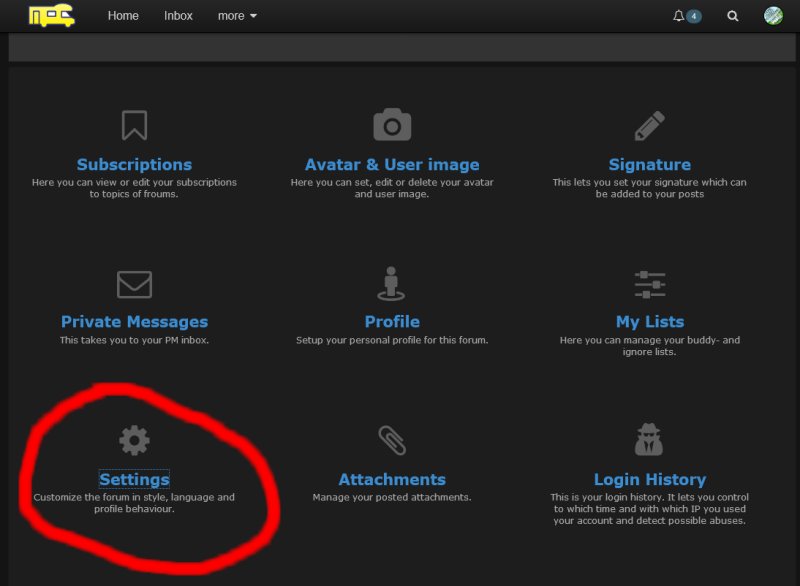Click the search magnifier icon
Viewport: 800px width, 586px height.
click(733, 16)
